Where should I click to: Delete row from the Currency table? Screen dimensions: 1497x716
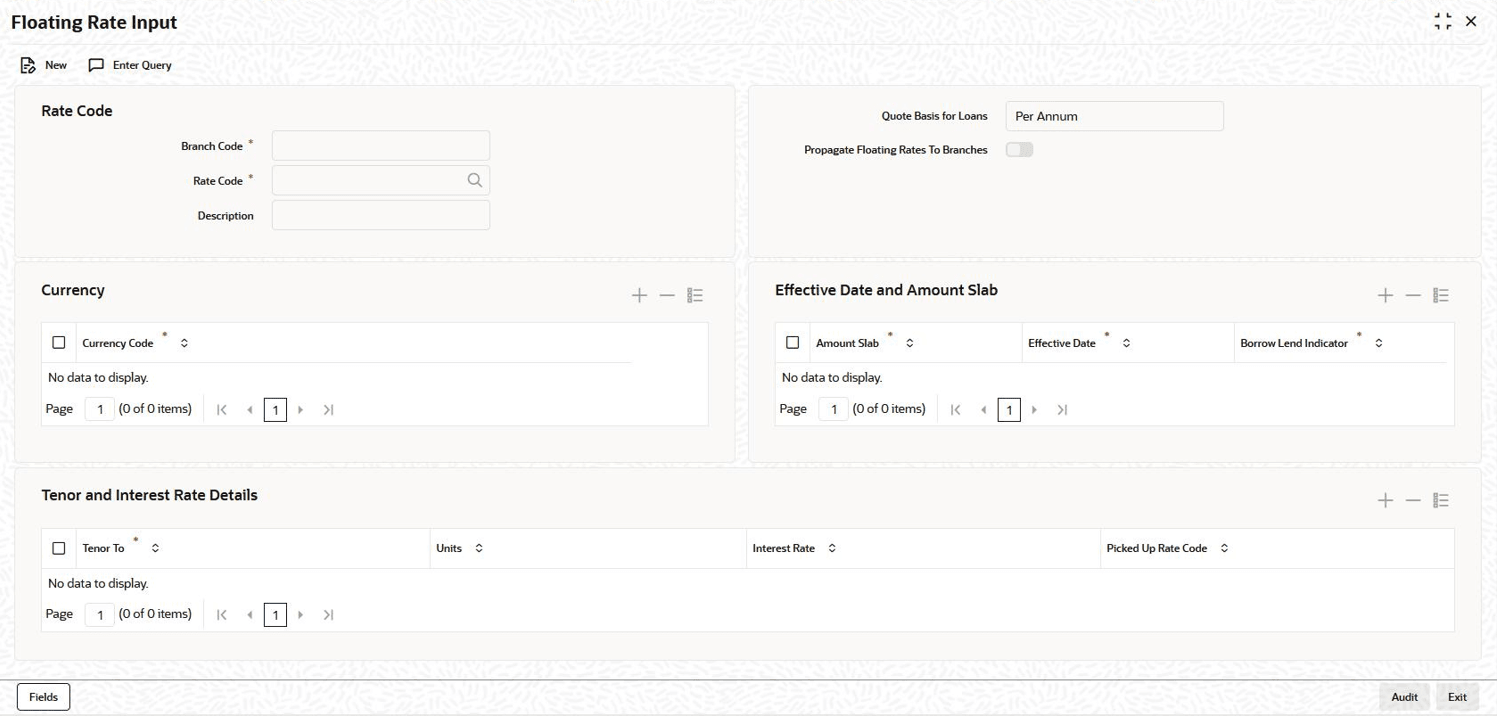pos(667,295)
